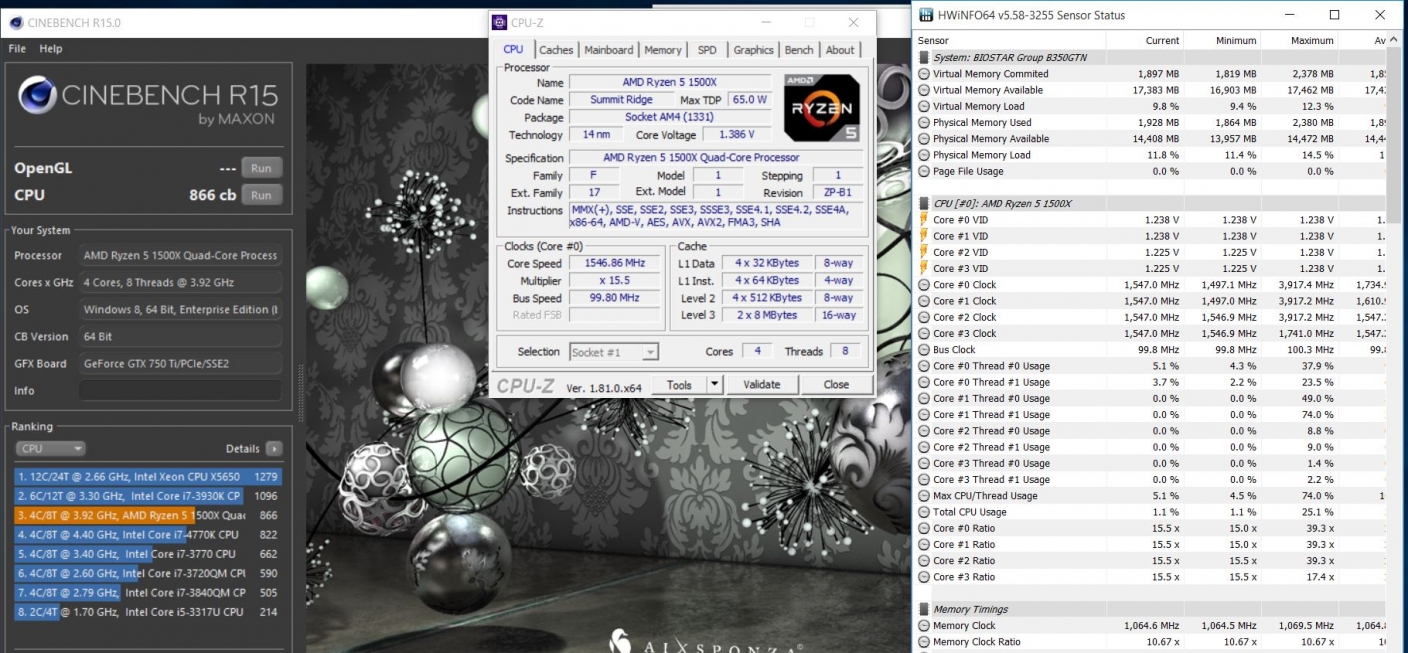
Task: Select the Intel Core i7-4770K ranking row
Action: [x=148, y=534]
